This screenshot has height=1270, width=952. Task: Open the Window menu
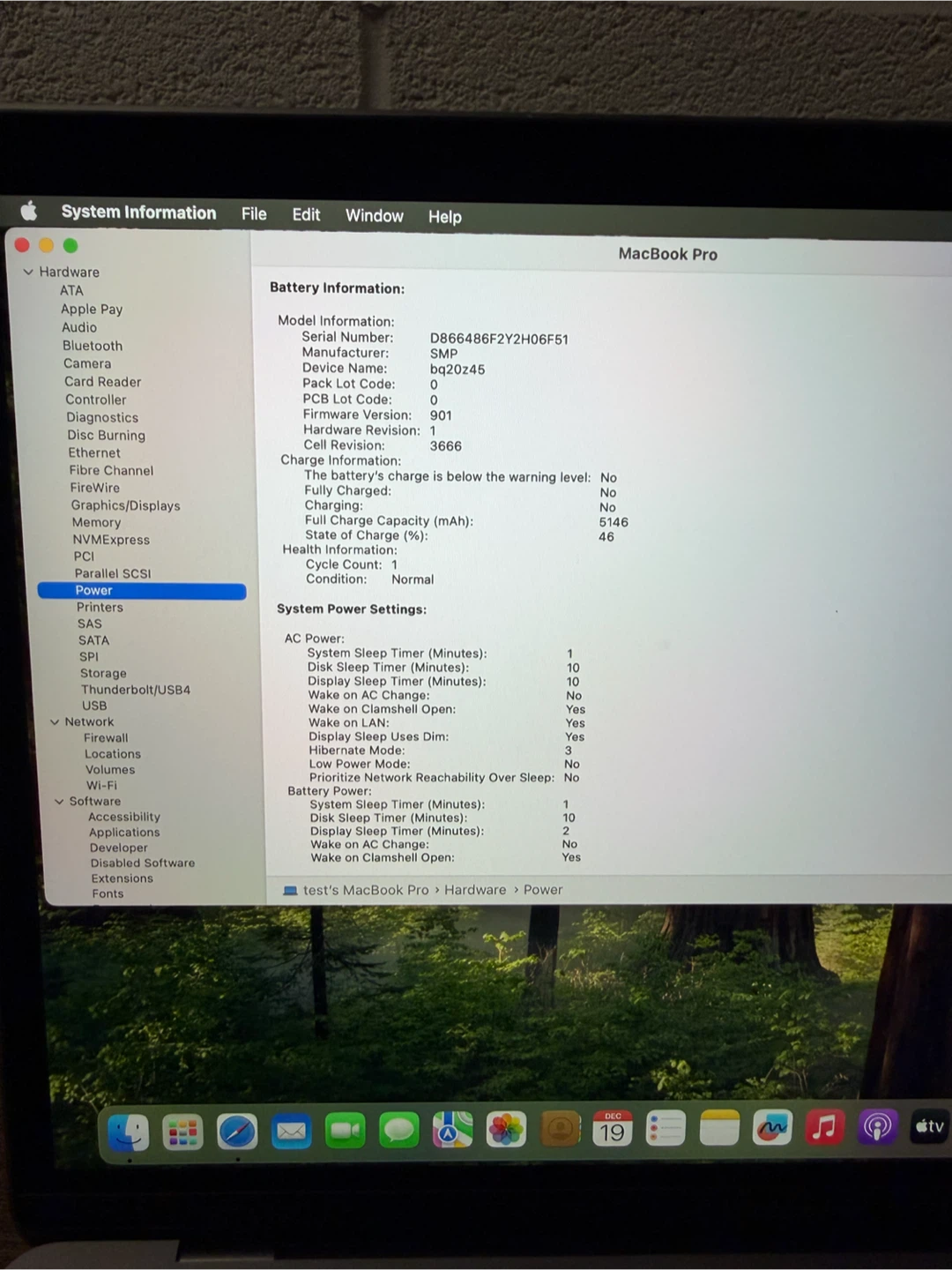[374, 215]
